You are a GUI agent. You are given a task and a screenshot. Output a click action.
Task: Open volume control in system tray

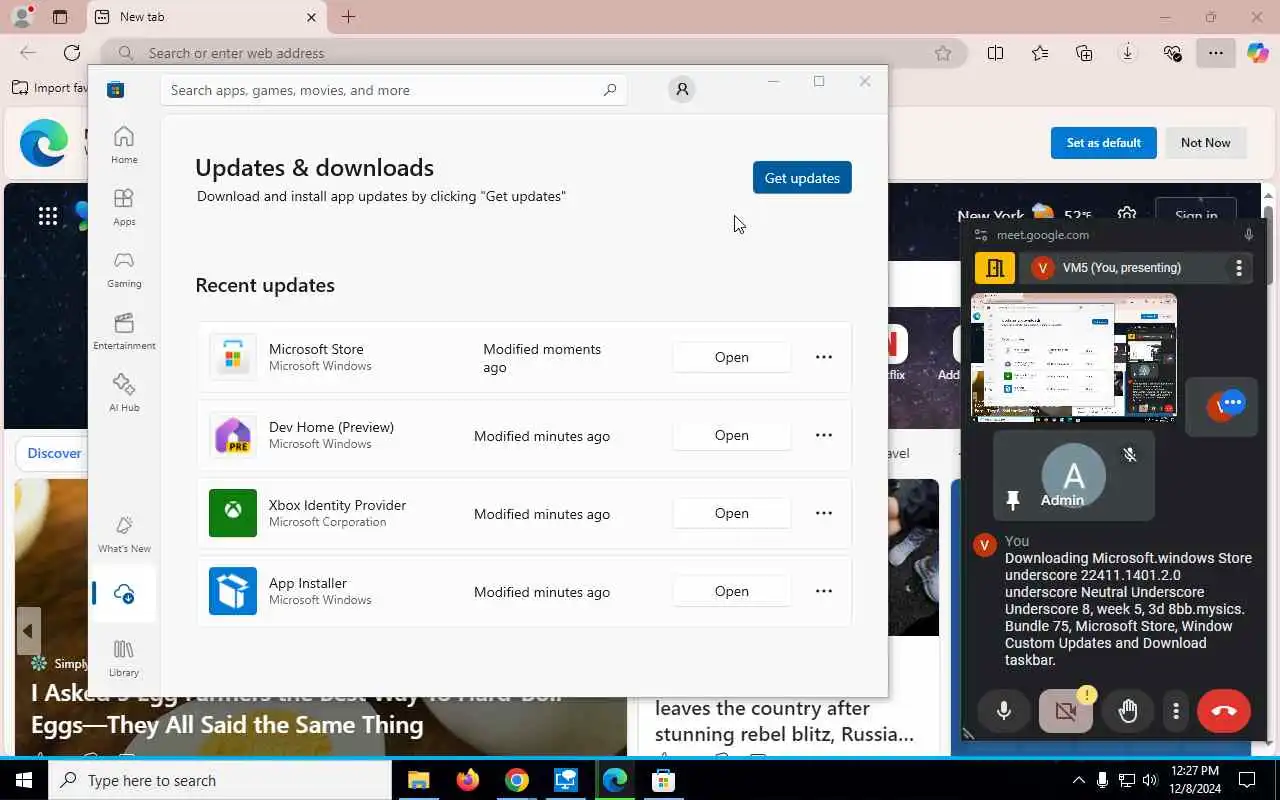(x=1150, y=780)
